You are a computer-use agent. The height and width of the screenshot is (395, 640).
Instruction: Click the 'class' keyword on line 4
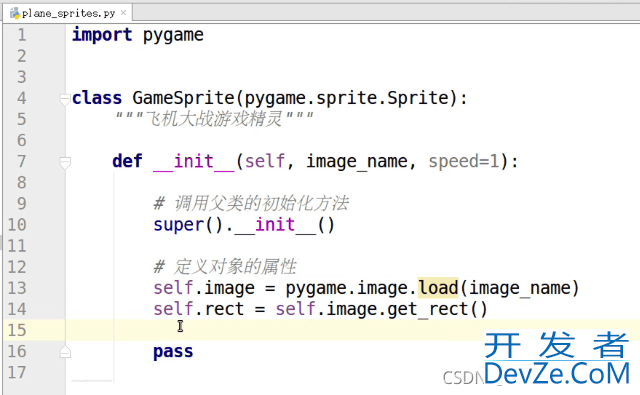pos(97,98)
